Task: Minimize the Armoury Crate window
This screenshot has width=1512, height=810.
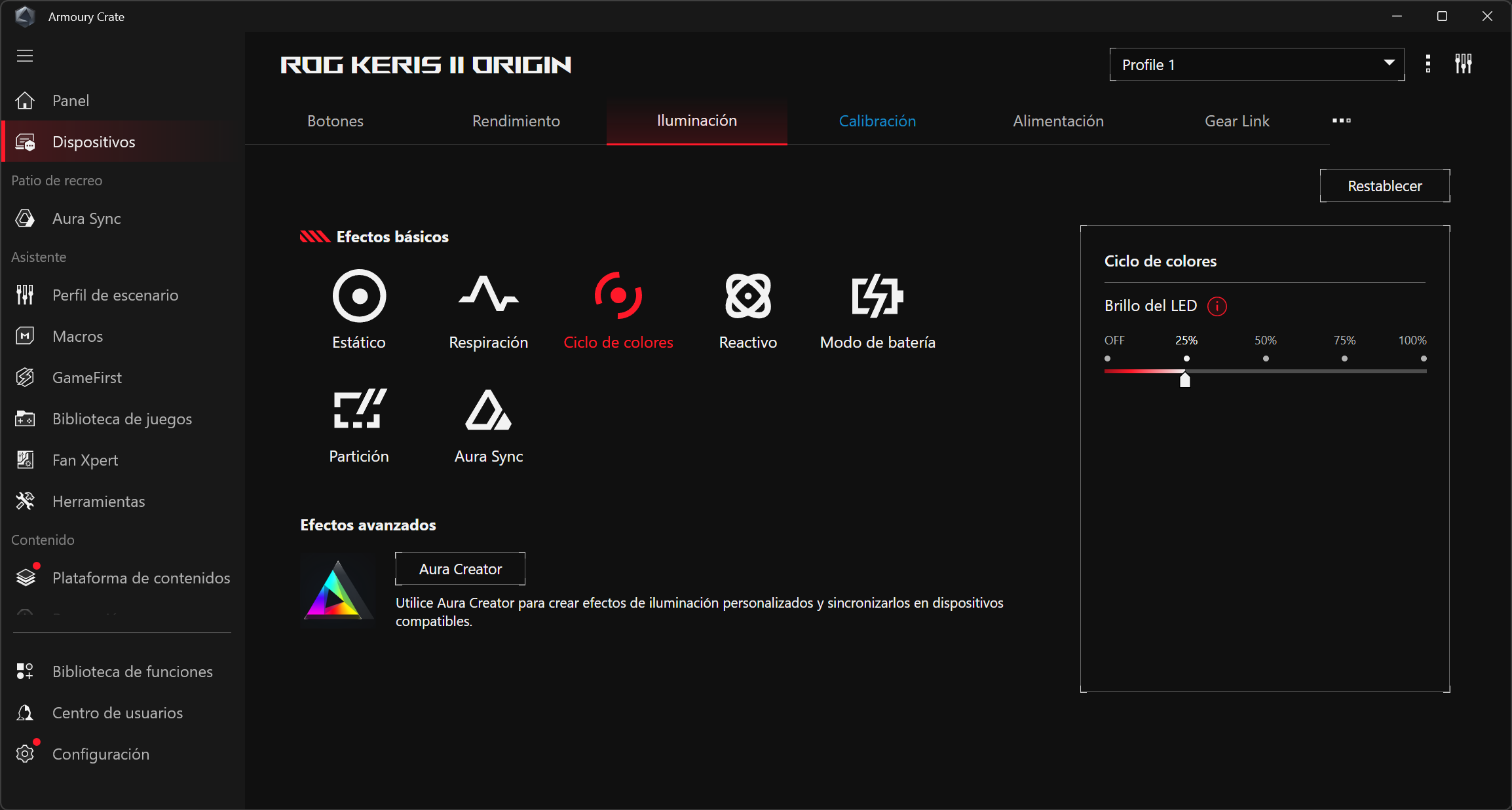Action: 1397,16
